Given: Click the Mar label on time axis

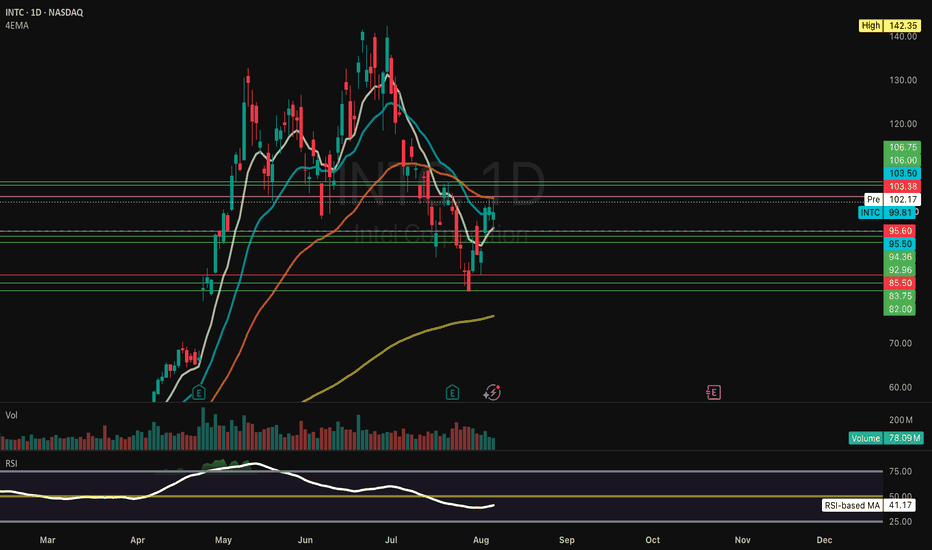Looking at the screenshot, I should [48, 540].
